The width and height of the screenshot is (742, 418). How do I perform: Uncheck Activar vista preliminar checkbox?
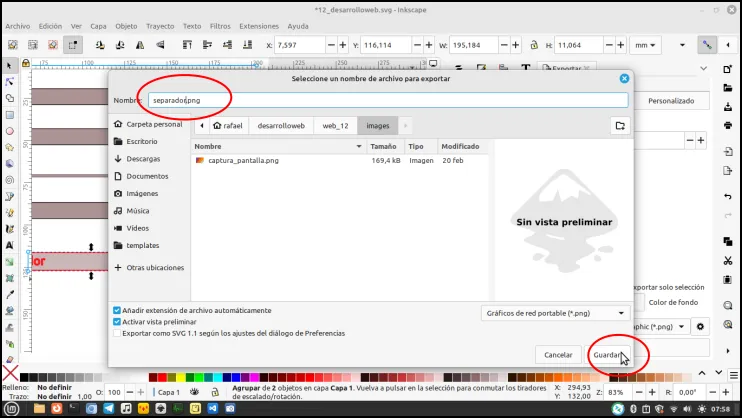coord(117,322)
